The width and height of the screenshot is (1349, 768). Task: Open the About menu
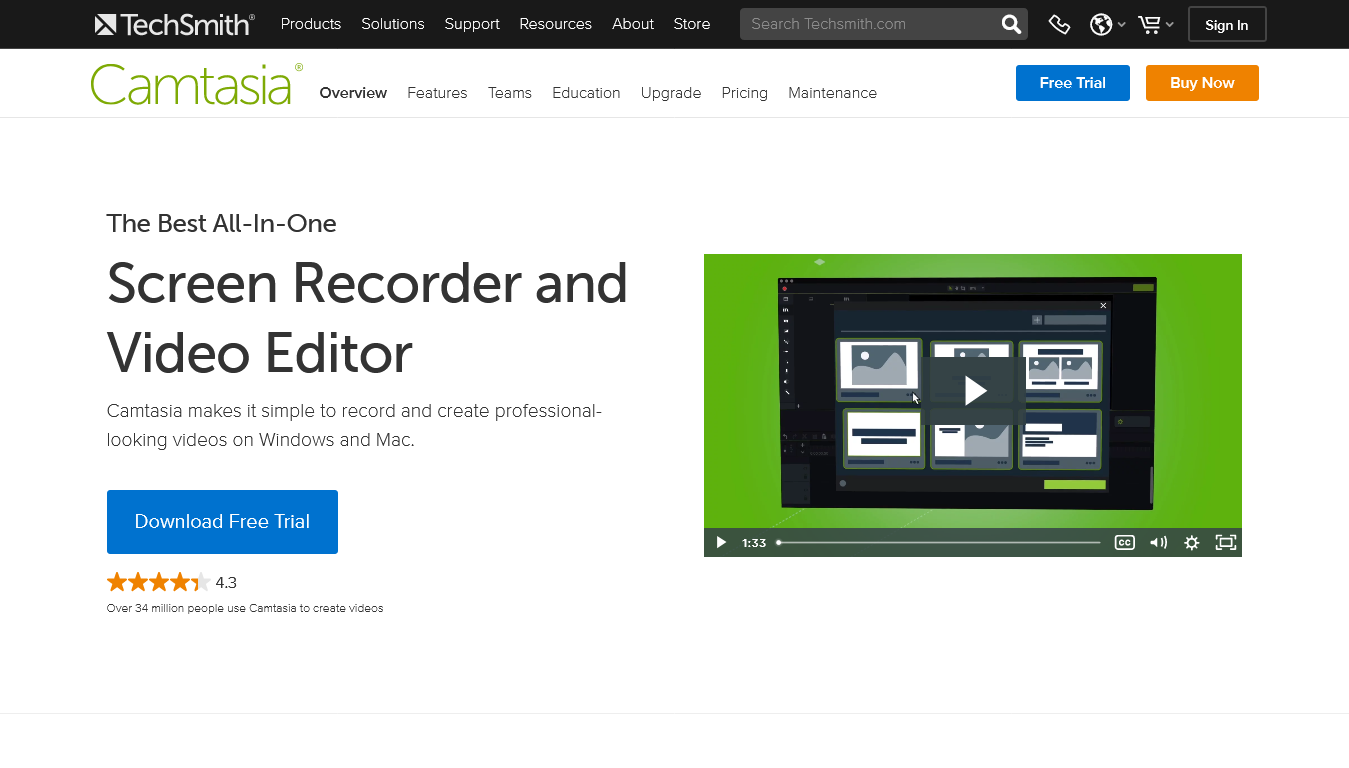[633, 24]
